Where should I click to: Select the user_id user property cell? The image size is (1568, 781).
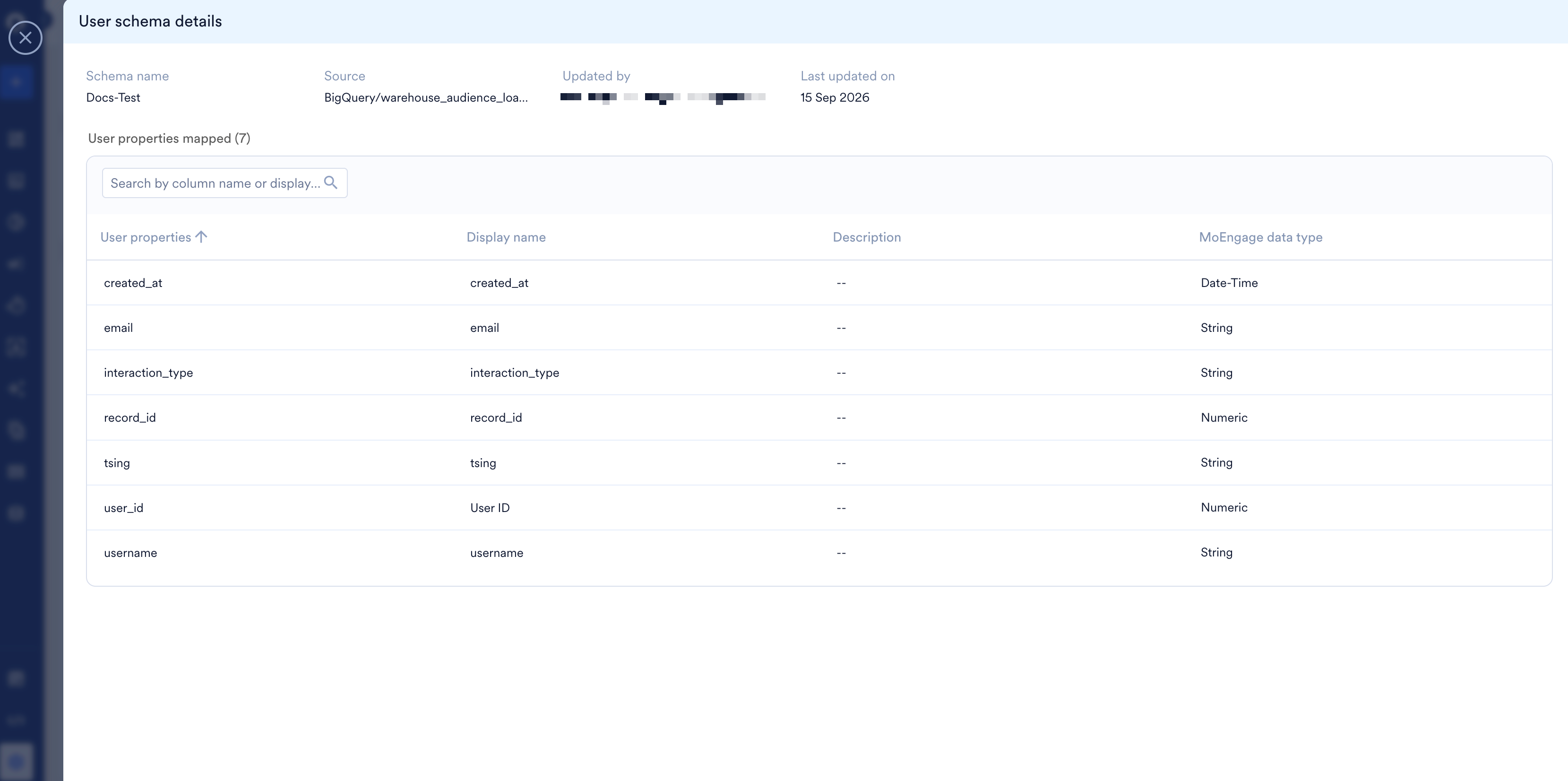123,508
